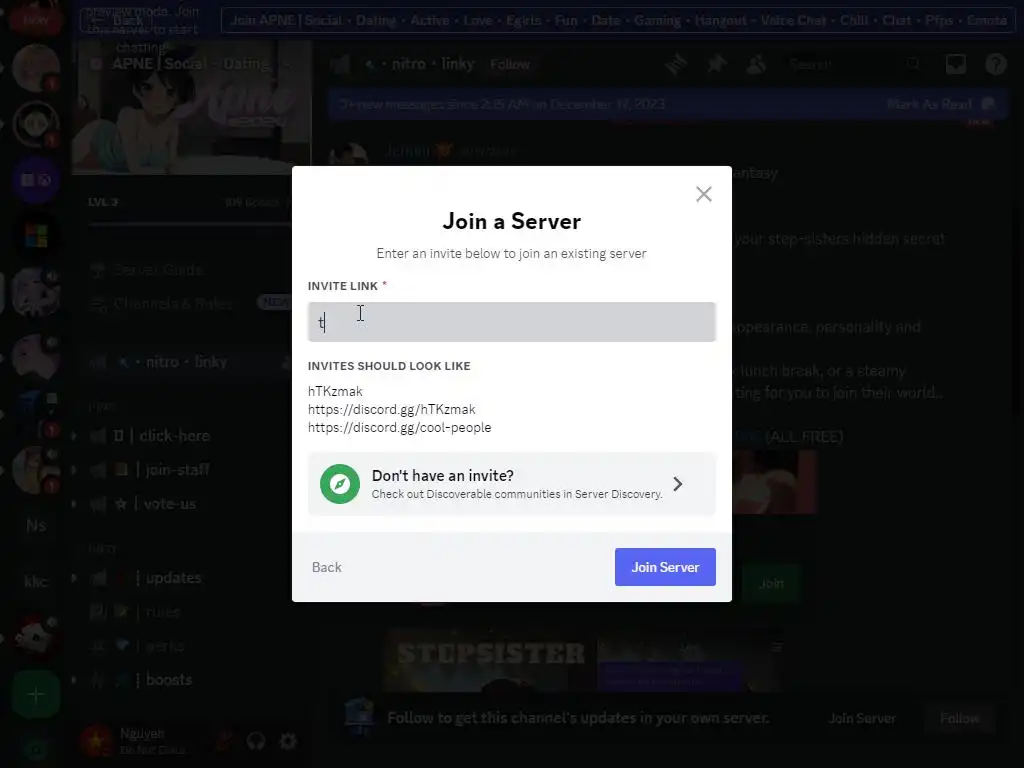Expand the join-staff channel arrow
Viewport: 1024px width, 768px height.
coord(74,470)
